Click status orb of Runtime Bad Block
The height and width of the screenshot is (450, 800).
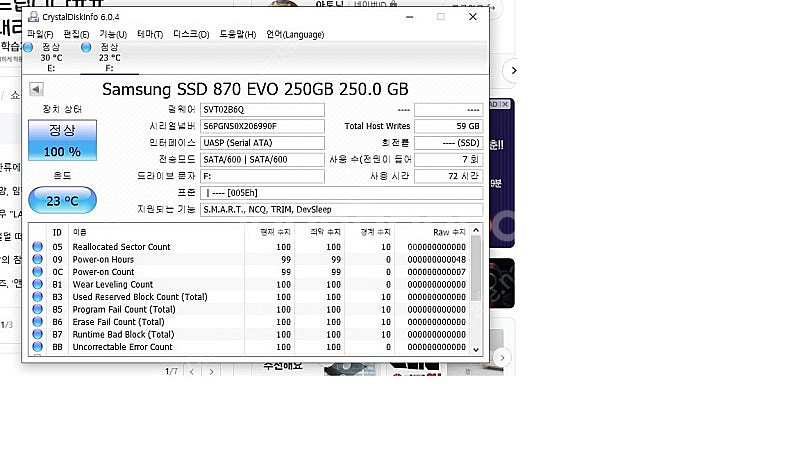point(37,334)
